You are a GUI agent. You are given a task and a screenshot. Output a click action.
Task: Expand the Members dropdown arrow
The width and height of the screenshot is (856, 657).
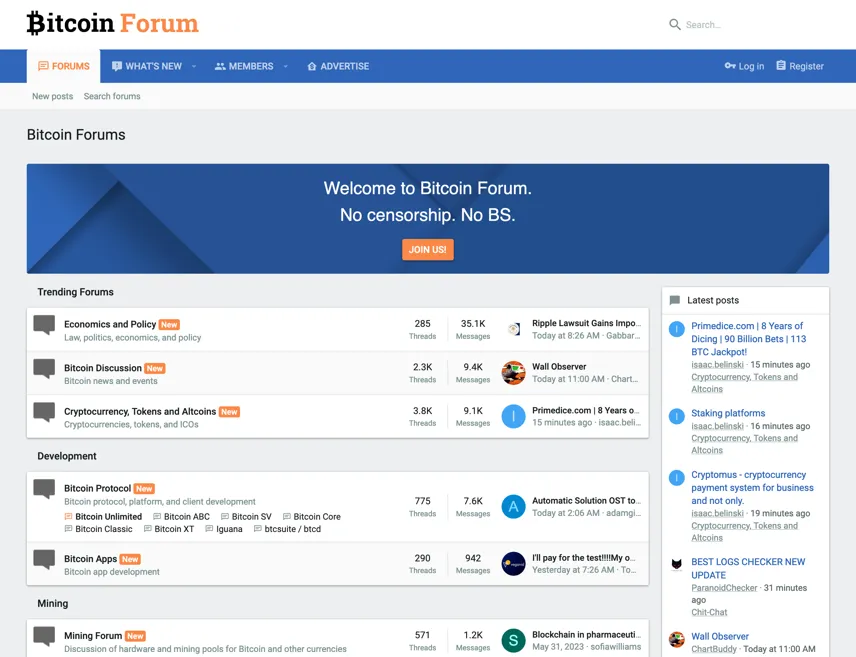(x=286, y=66)
